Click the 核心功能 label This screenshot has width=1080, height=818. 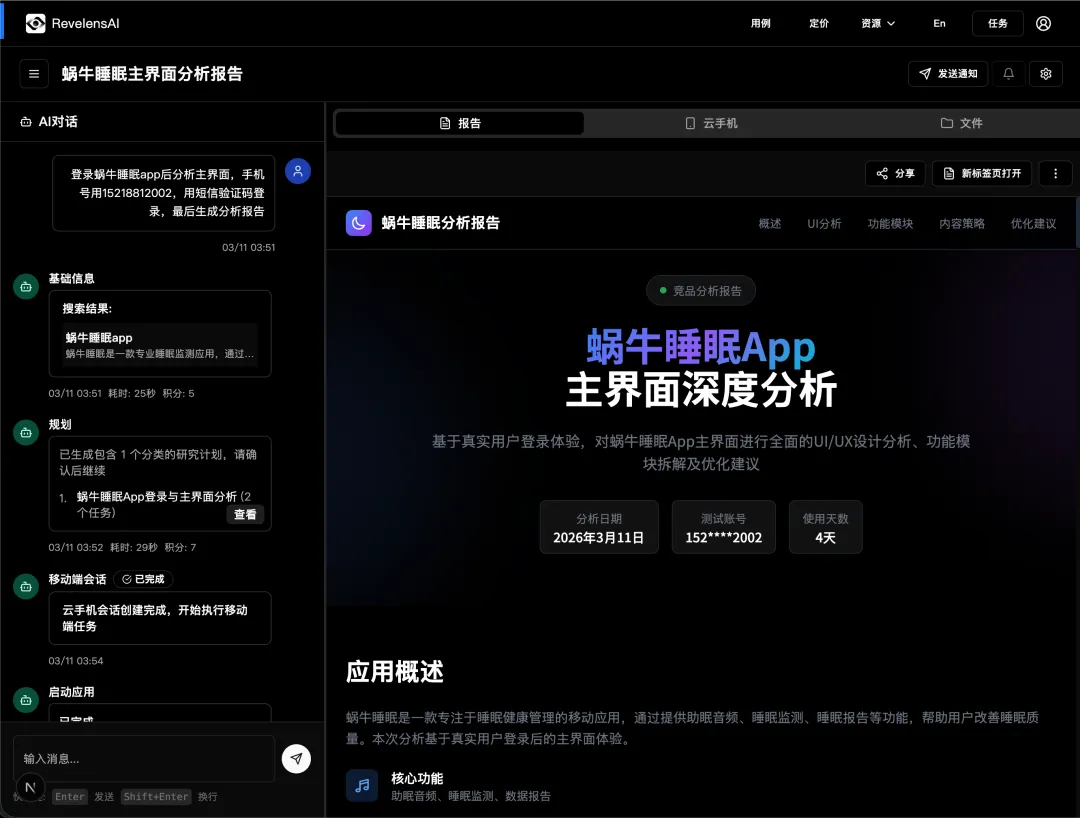point(417,779)
